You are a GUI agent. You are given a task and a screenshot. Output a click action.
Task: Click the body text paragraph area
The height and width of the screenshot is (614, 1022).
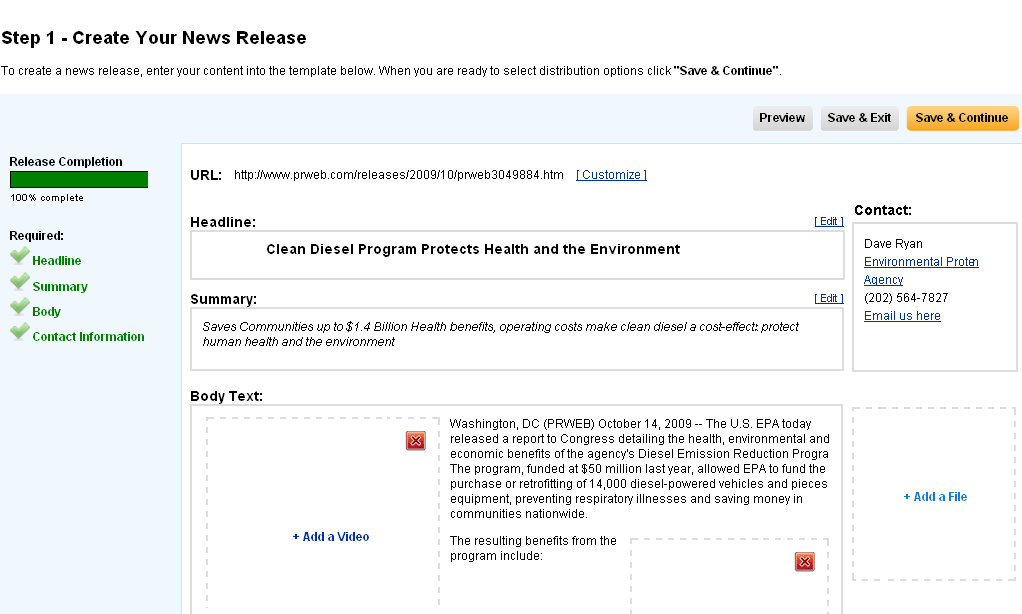point(639,469)
